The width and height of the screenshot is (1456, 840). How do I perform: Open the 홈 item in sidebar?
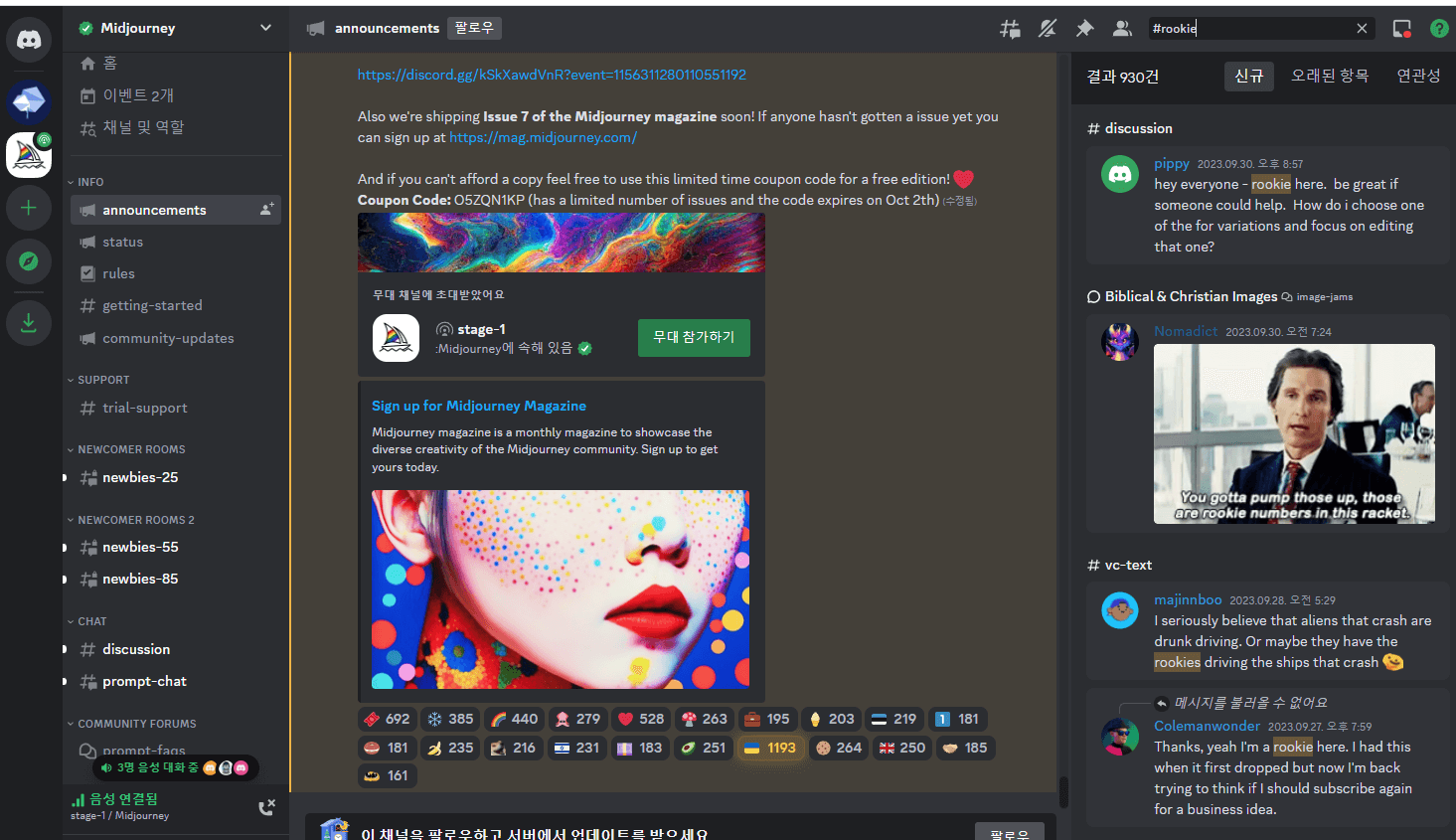(x=175, y=64)
